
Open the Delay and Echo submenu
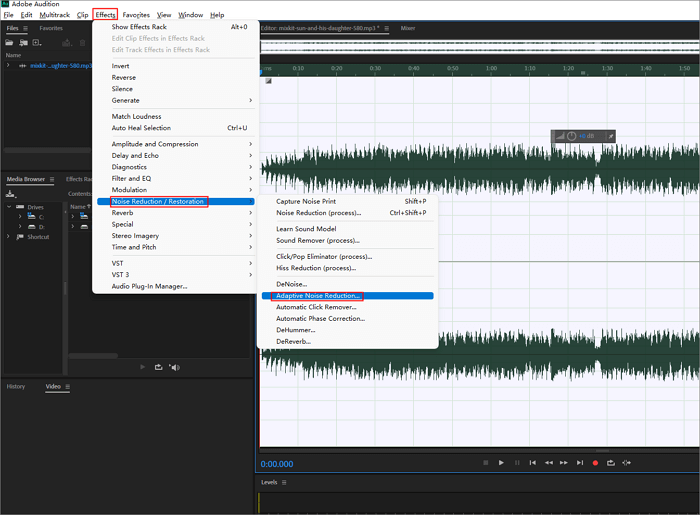point(176,155)
